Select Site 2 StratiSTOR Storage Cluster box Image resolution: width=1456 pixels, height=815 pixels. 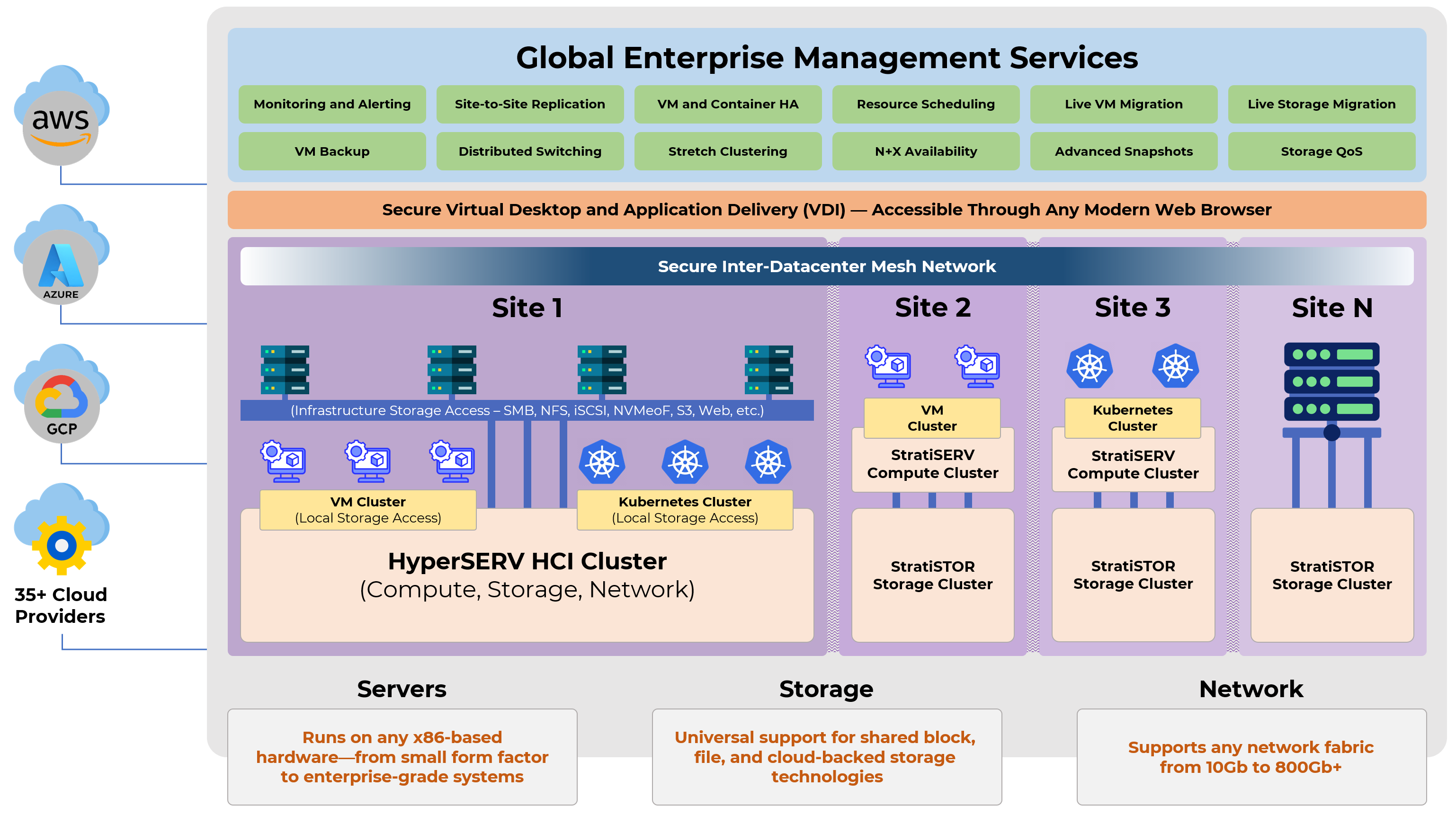[933, 576]
